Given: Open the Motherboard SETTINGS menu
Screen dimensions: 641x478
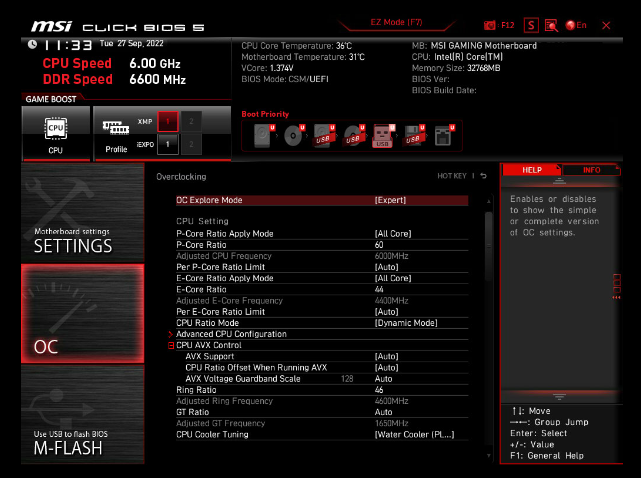Looking at the screenshot, I should [x=83, y=212].
